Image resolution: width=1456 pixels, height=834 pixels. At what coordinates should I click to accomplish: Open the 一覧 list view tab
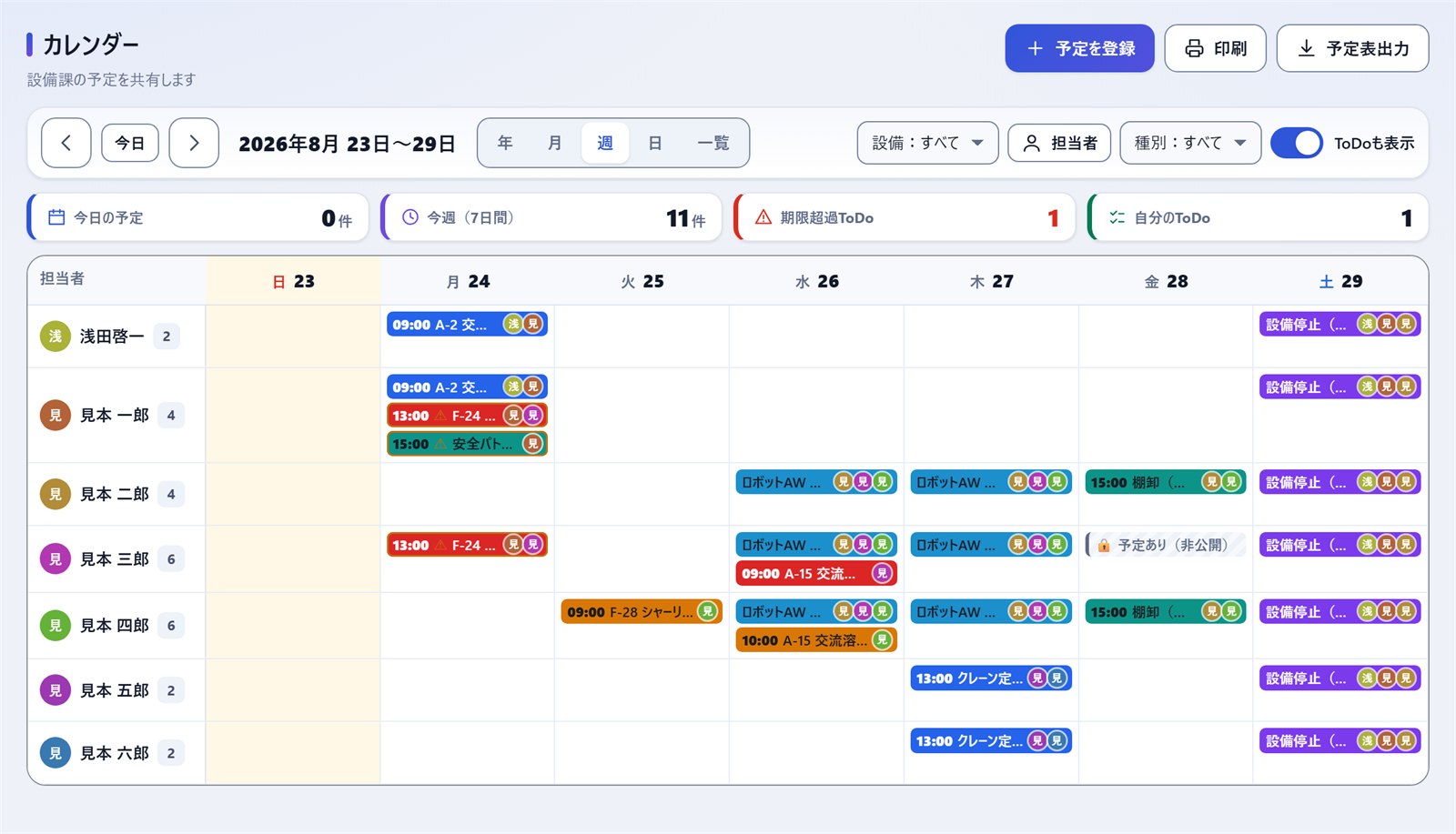[x=713, y=143]
